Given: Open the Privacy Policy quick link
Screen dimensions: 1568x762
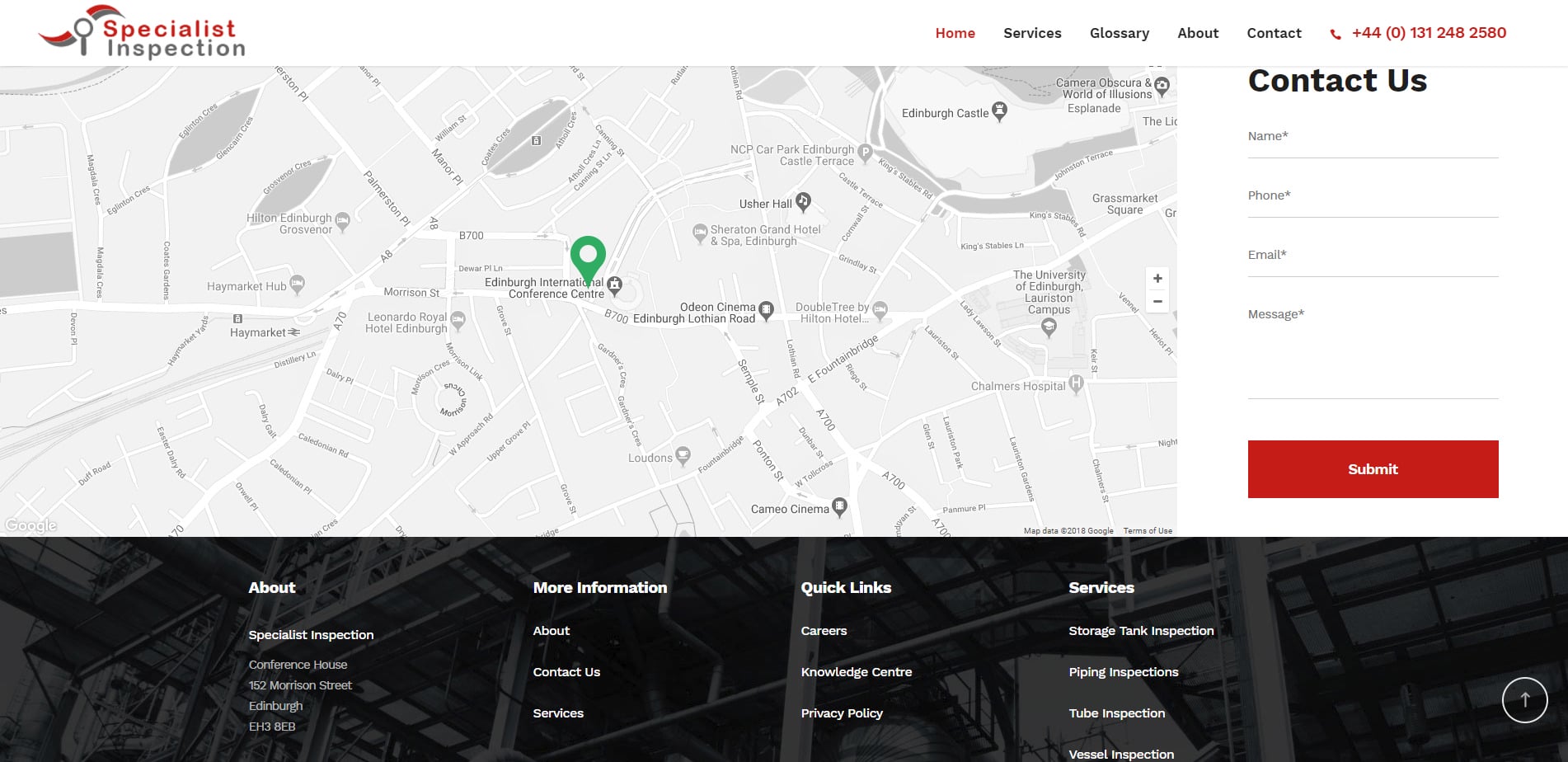Looking at the screenshot, I should pos(842,713).
